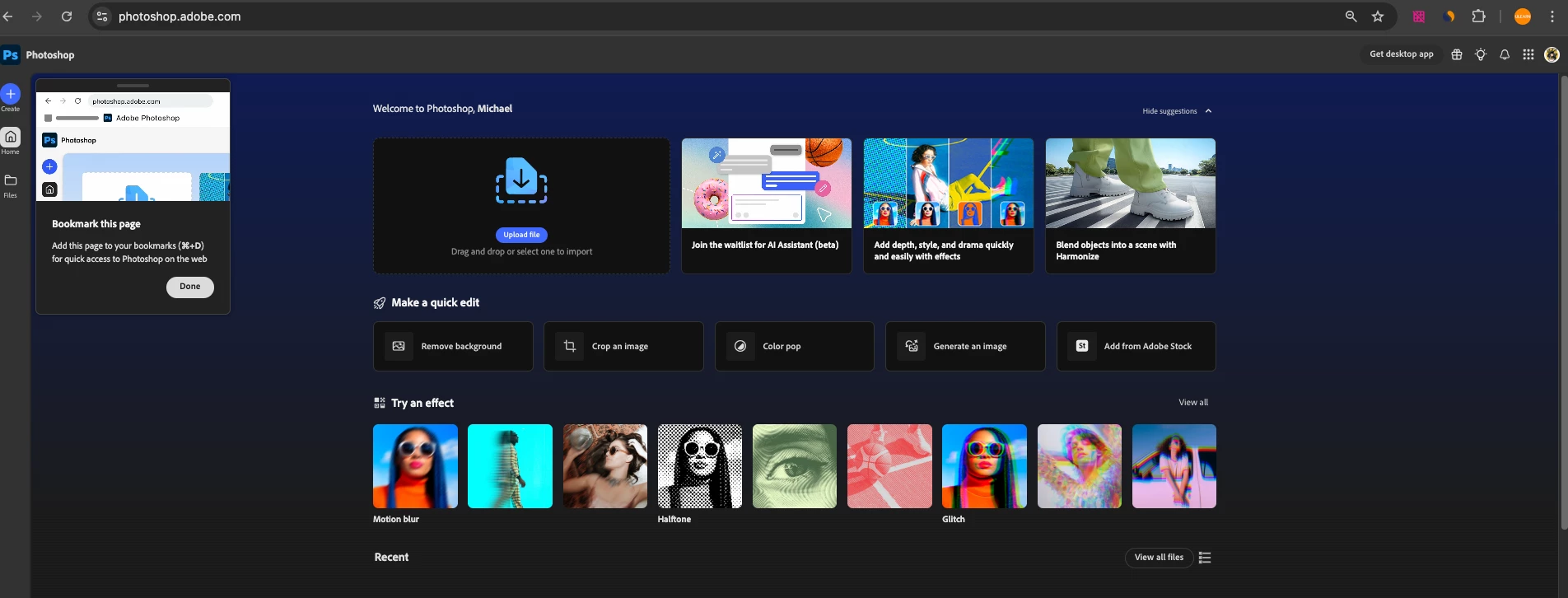Open Adobe apps grid icon
The image size is (1568, 598).
1528,54
